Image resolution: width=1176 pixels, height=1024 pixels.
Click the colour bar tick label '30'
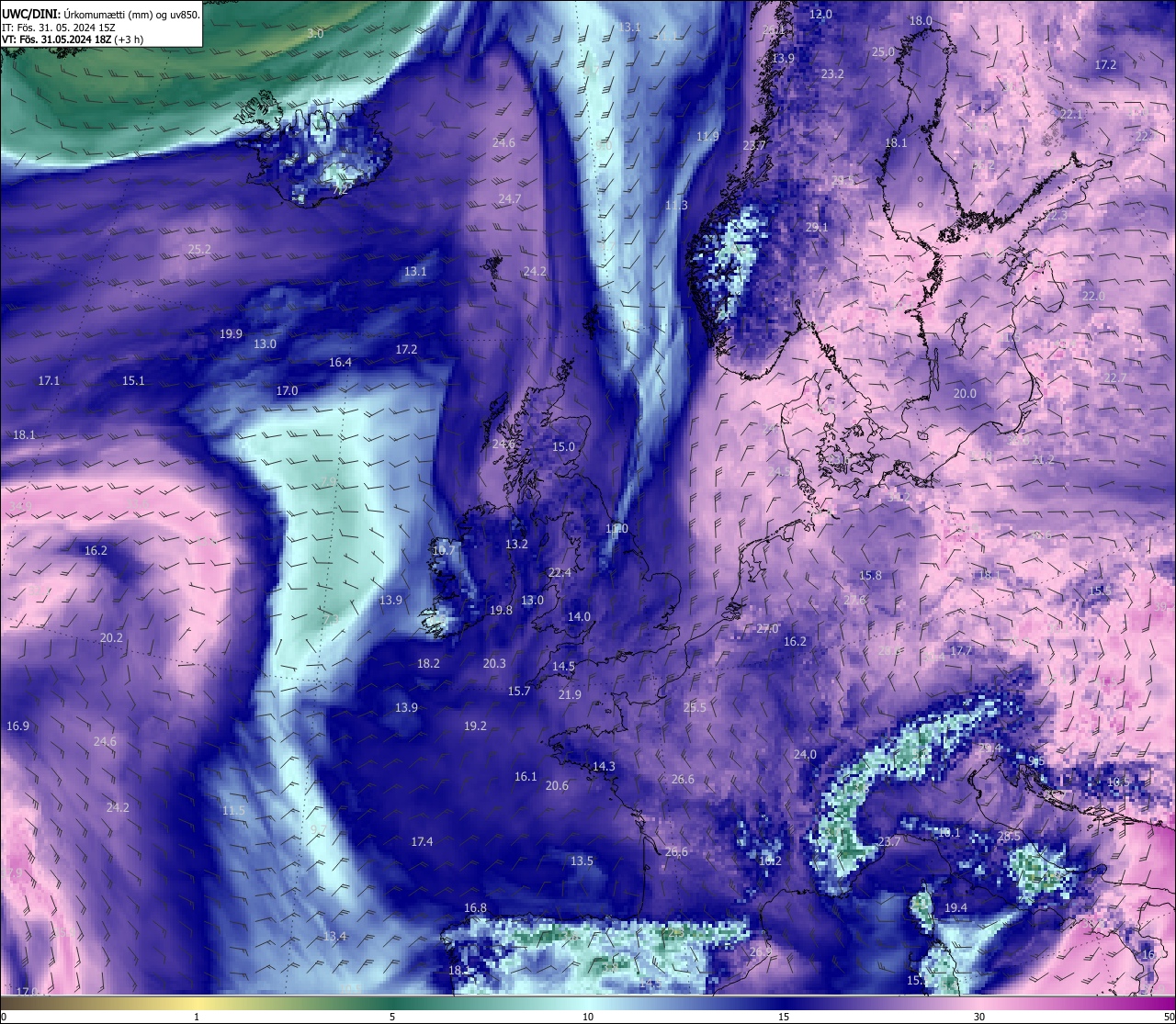(979, 1017)
